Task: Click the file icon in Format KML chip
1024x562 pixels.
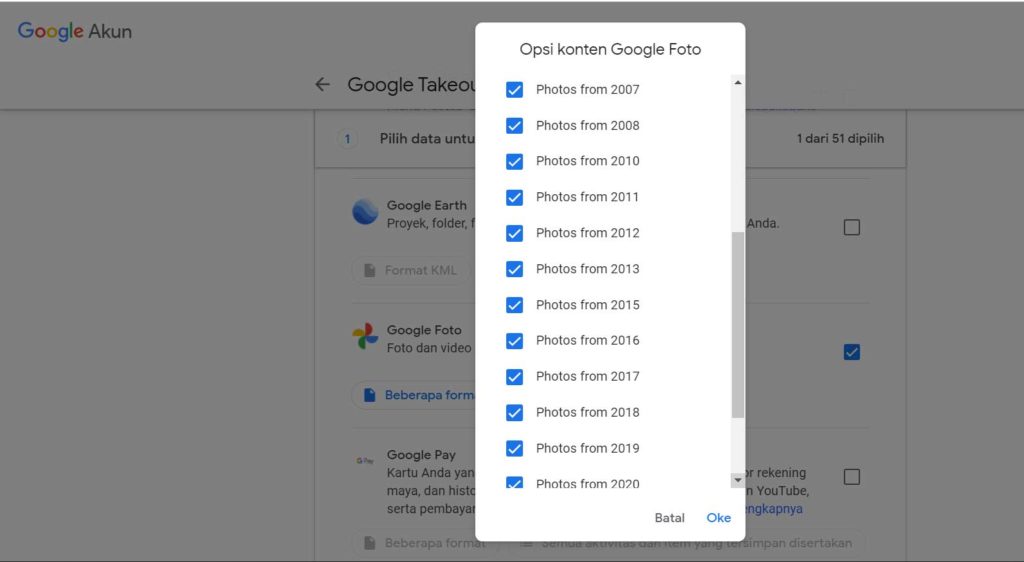Action: [370, 270]
